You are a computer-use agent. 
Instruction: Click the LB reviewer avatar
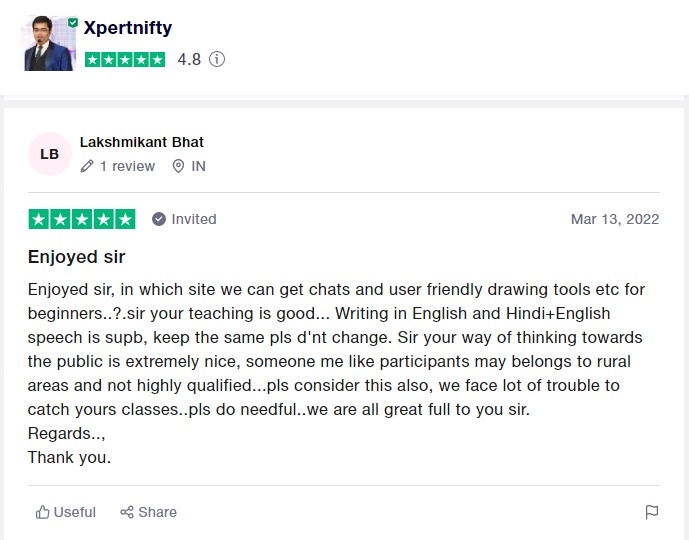click(x=49, y=154)
